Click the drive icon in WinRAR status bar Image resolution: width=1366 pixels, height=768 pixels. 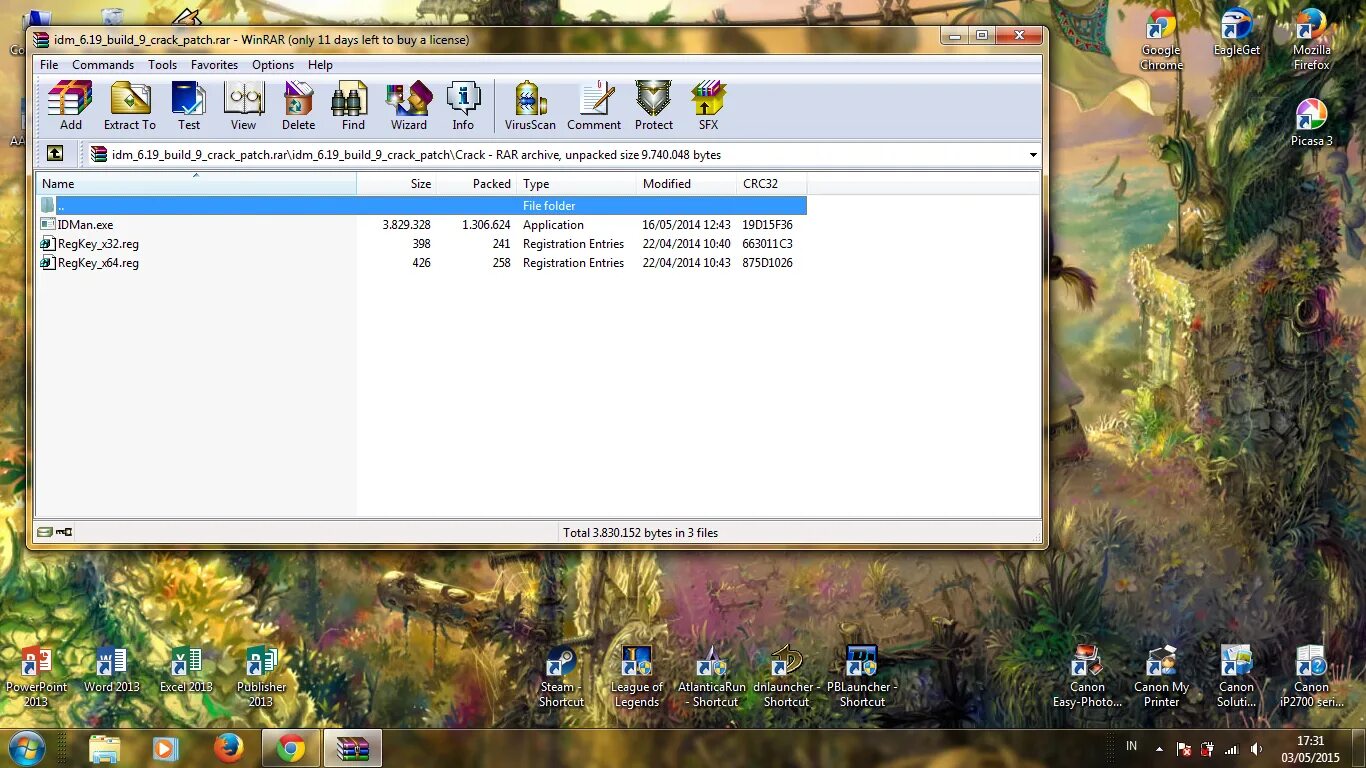point(45,532)
